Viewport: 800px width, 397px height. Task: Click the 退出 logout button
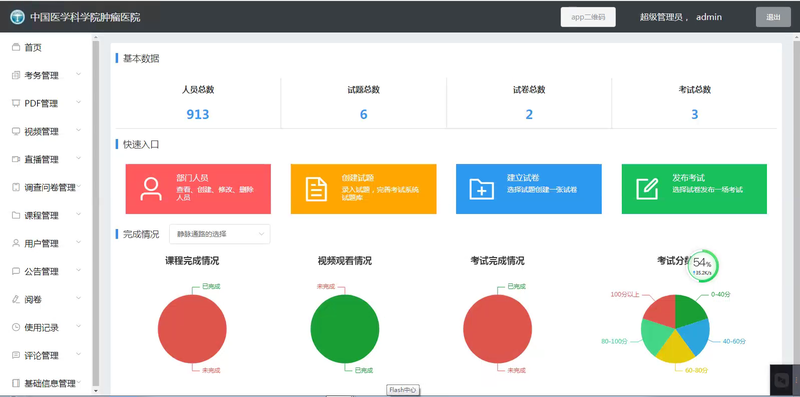click(773, 17)
